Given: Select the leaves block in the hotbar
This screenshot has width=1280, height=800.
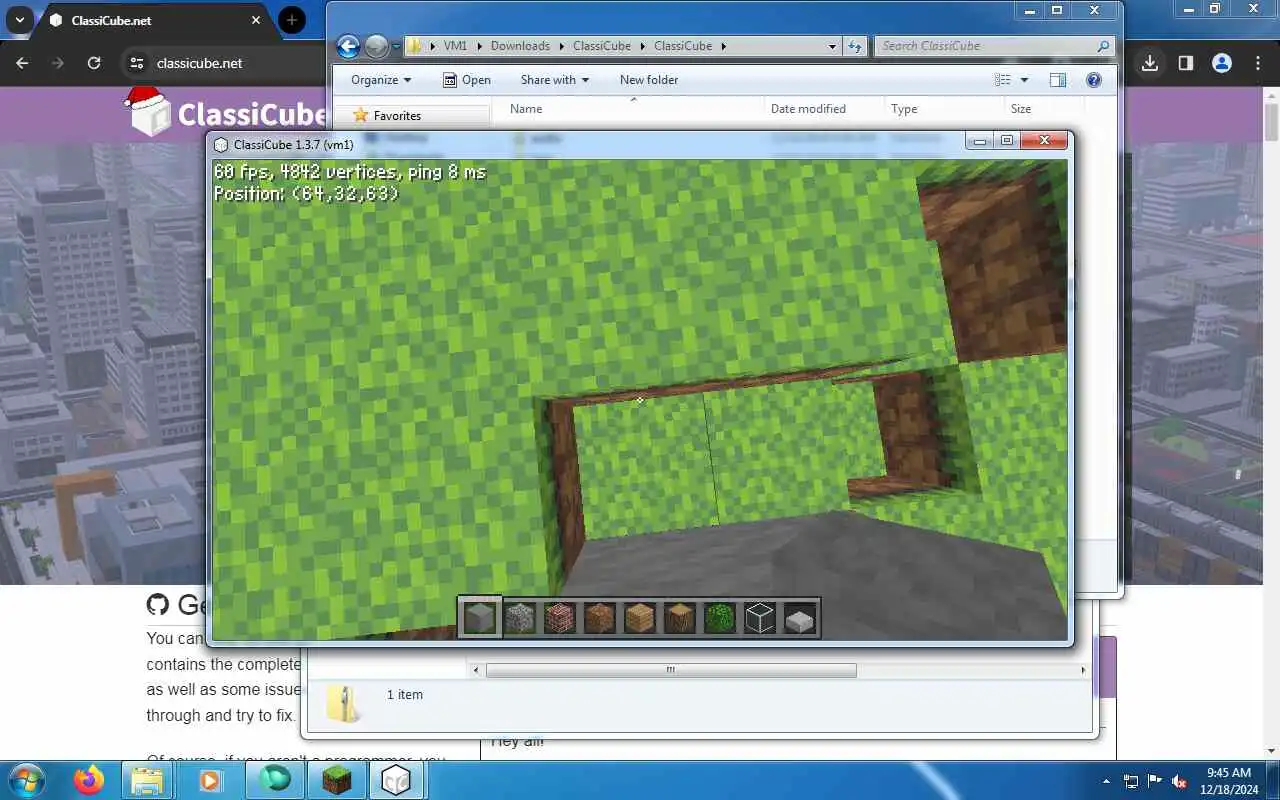Looking at the screenshot, I should 720,619.
